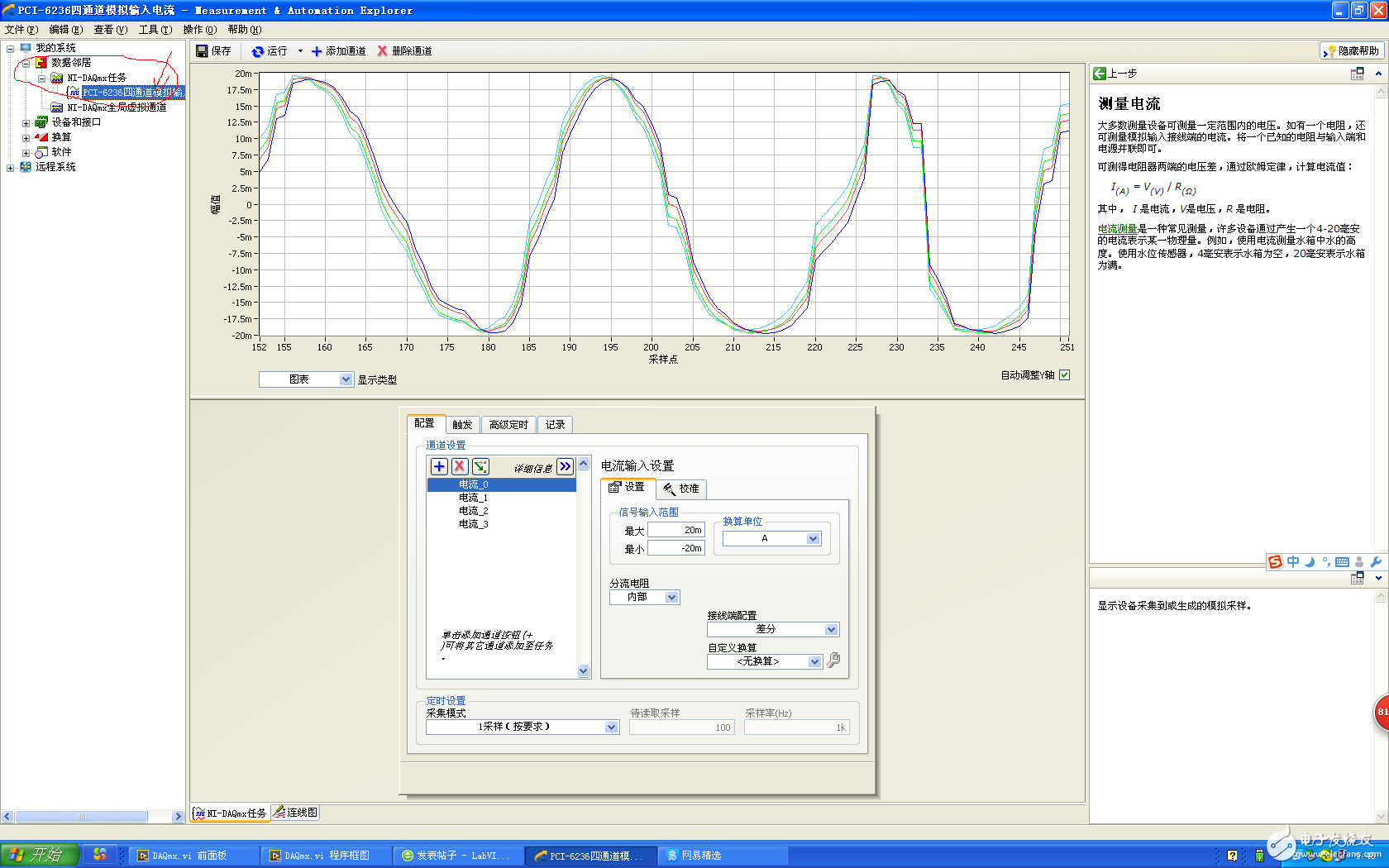Open the 编辑 menu
The image size is (1389, 868).
tap(65, 30)
